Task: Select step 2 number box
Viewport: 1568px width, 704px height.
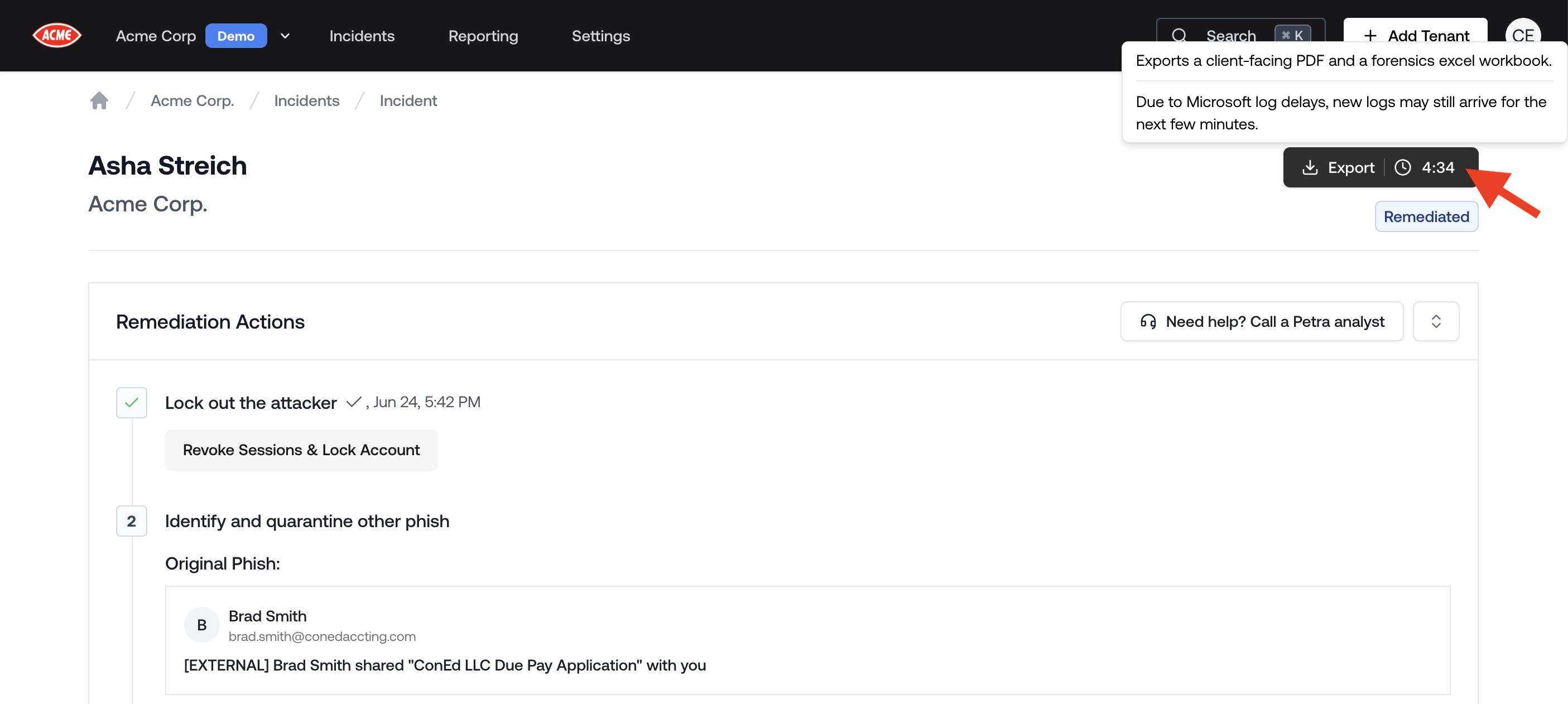Action: click(x=132, y=521)
